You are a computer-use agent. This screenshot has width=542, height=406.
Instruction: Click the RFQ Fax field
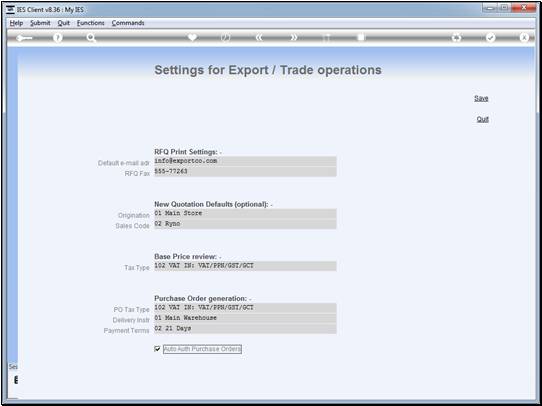pyautogui.click(x=245, y=172)
